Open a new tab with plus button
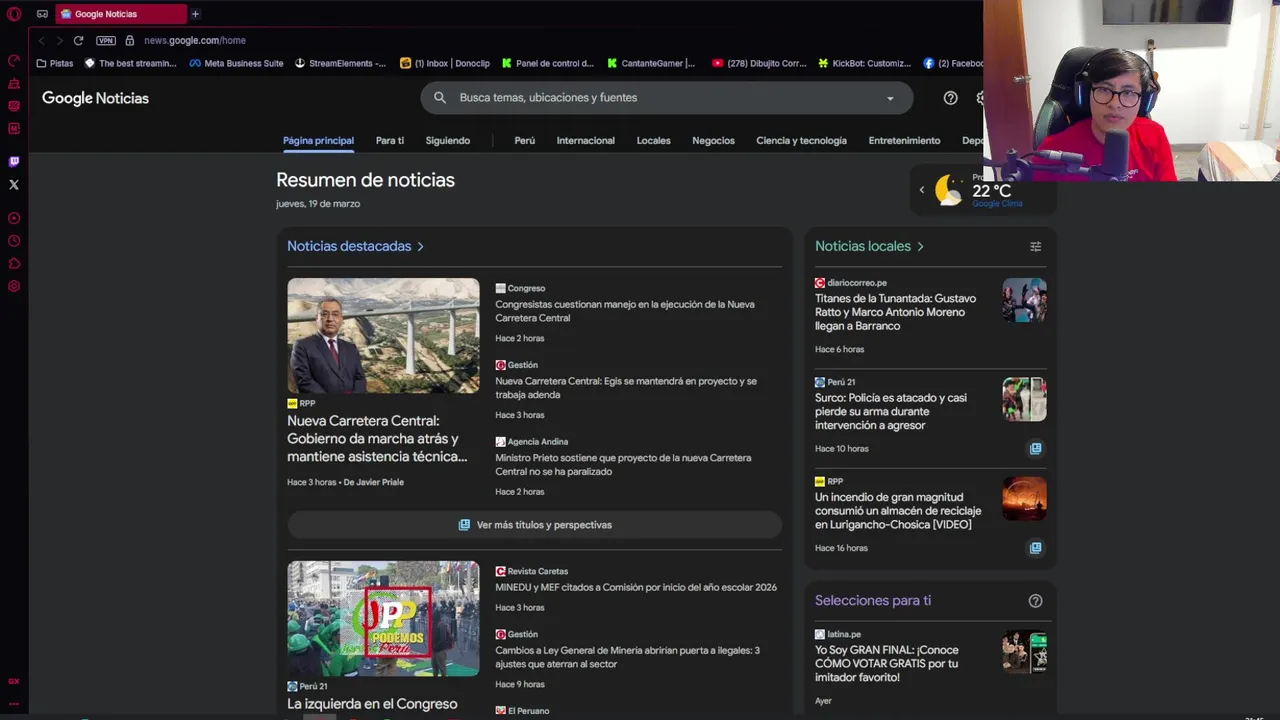 (x=195, y=14)
